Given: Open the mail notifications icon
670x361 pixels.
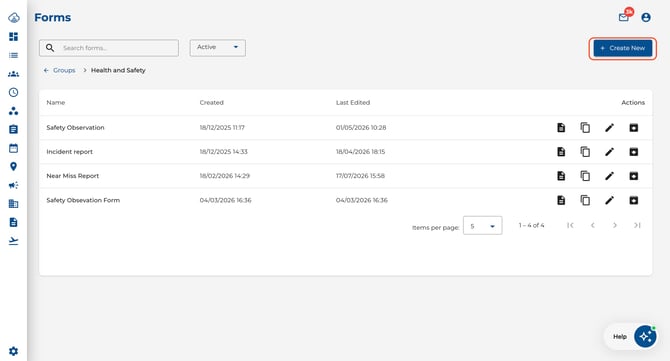Looking at the screenshot, I should [x=624, y=17].
